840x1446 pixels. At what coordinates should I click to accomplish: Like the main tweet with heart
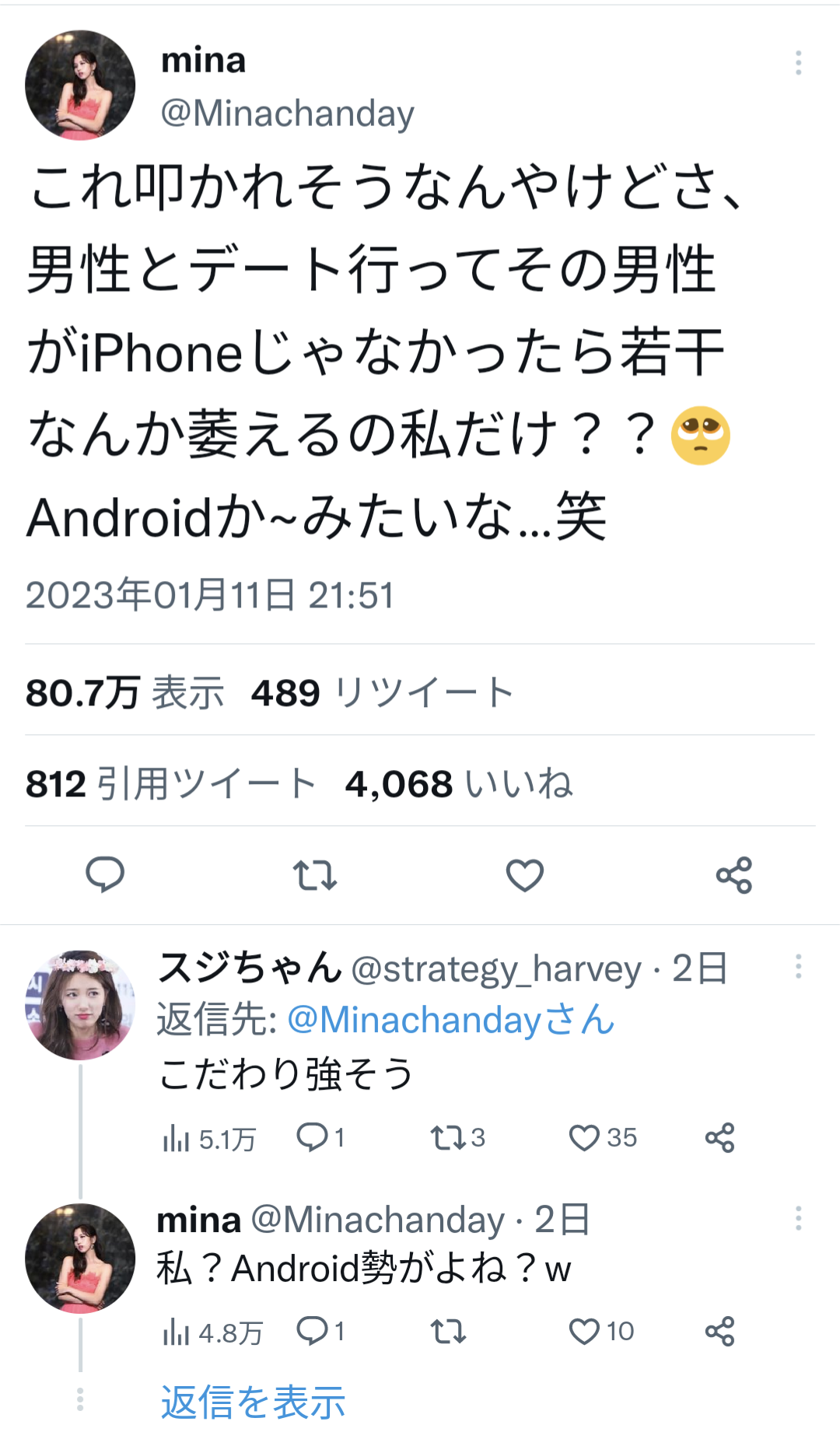click(x=525, y=875)
